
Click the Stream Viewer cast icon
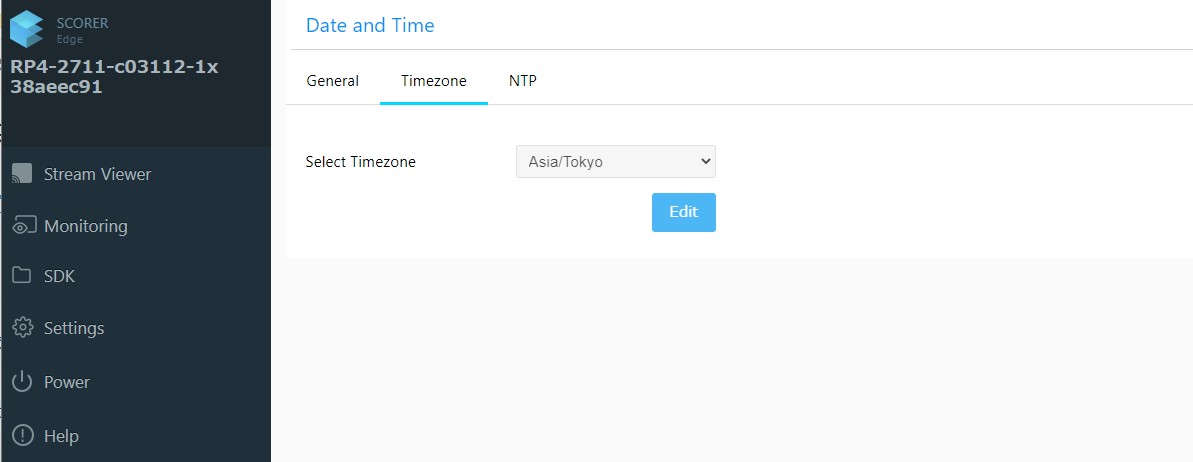coord(22,174)
